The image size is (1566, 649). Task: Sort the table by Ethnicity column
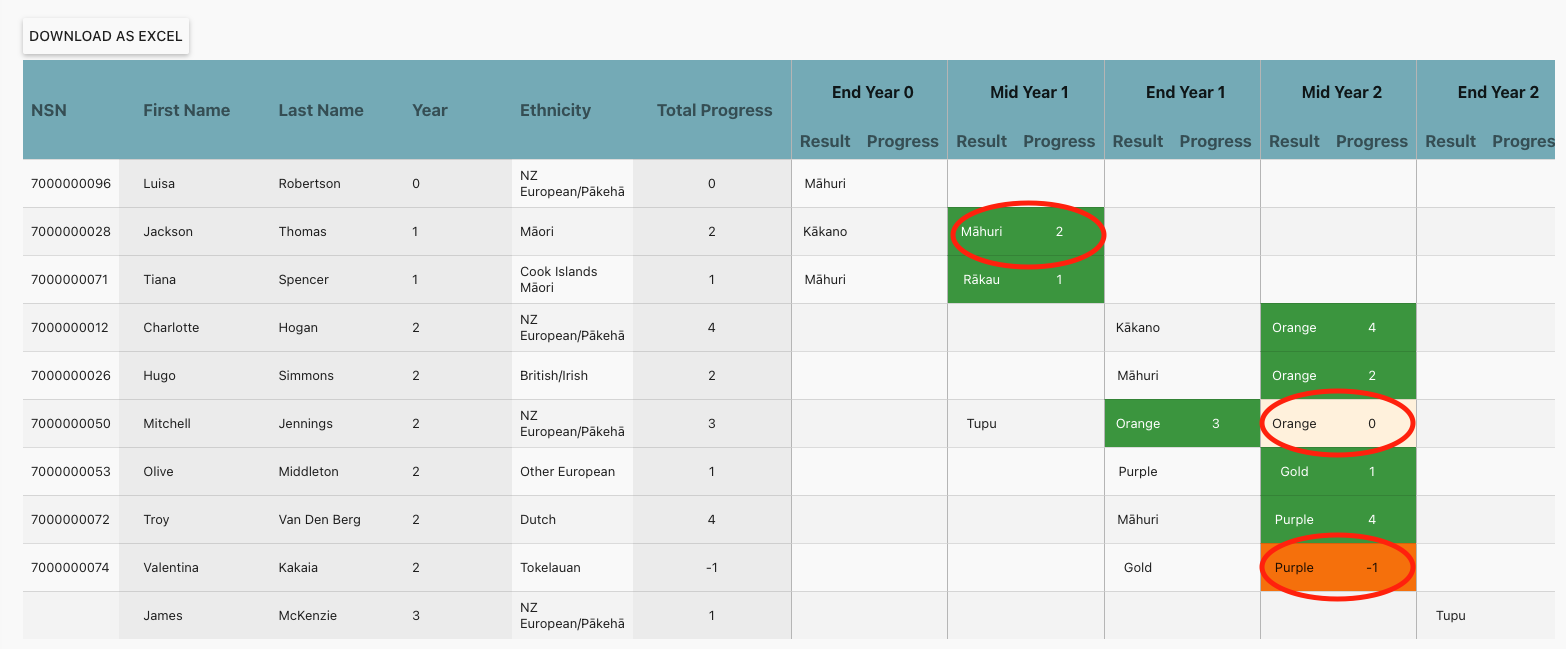[x=555, y=110]
